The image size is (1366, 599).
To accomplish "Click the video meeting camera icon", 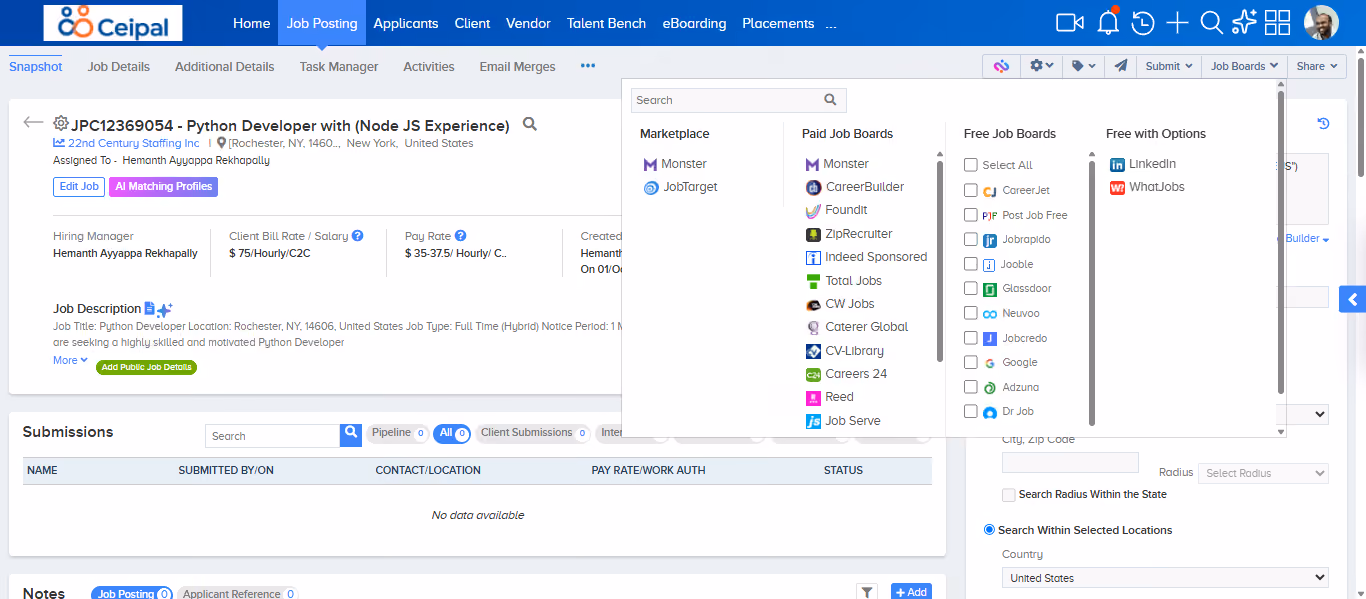I will [1070, 22].
